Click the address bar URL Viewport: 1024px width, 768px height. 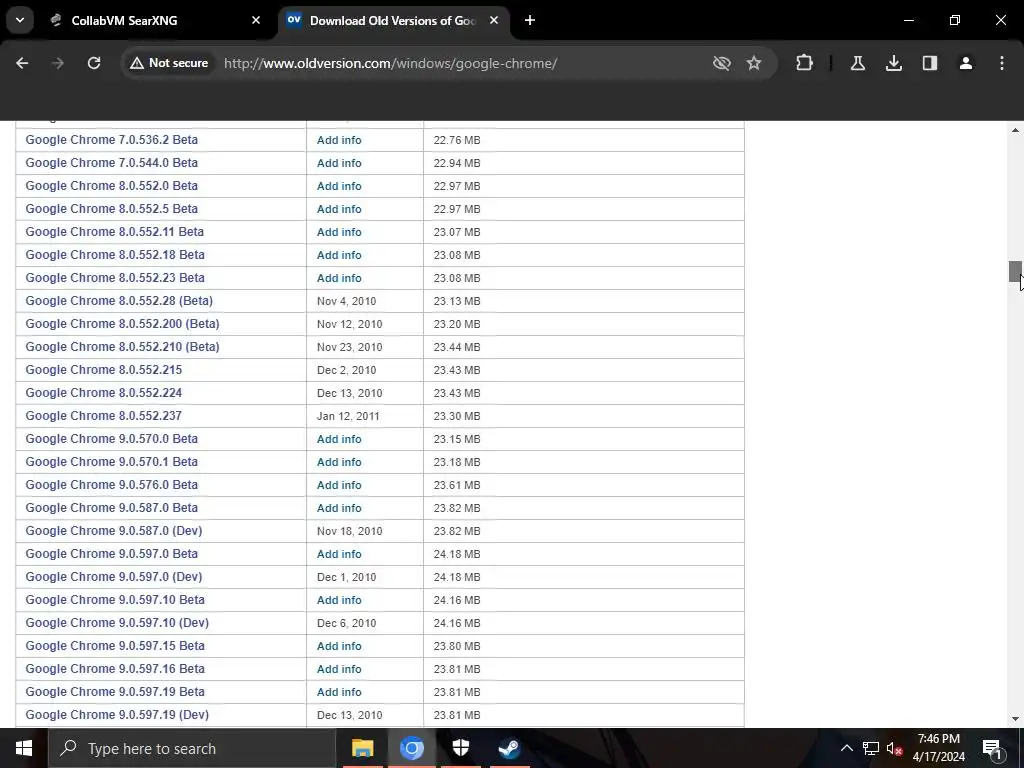point(390,63)
